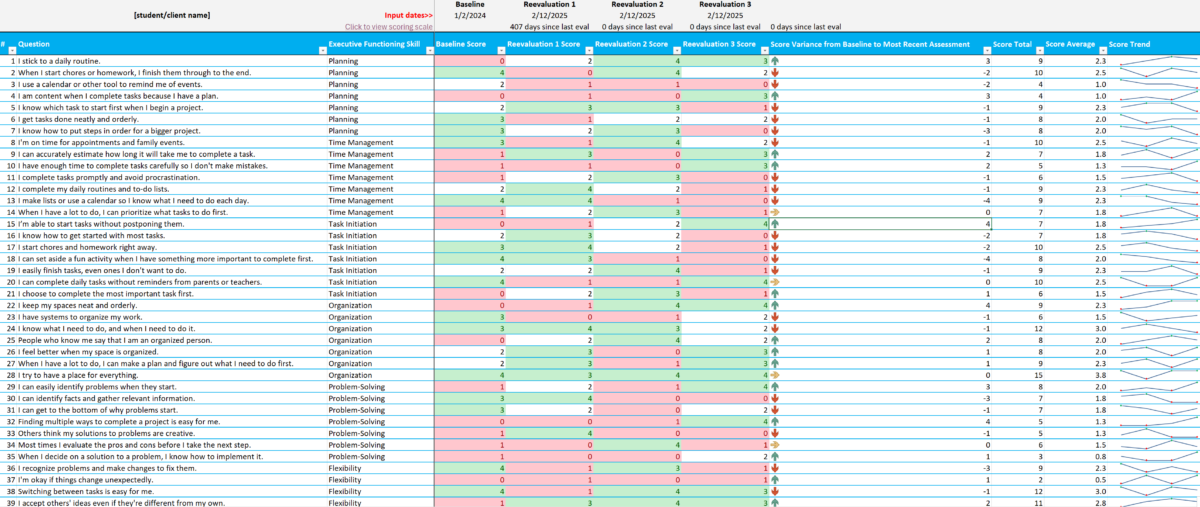Click the down arrow for 'Switching between tasks is easy for me'
Screen dimensions: 1200x507
(774, 491)
